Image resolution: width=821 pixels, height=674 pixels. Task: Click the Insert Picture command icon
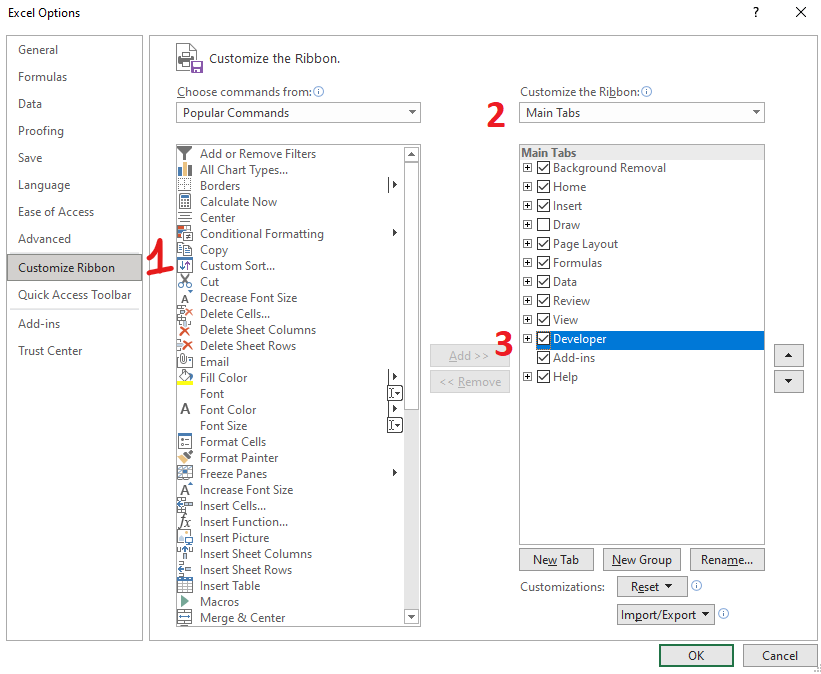pos(186,537)
